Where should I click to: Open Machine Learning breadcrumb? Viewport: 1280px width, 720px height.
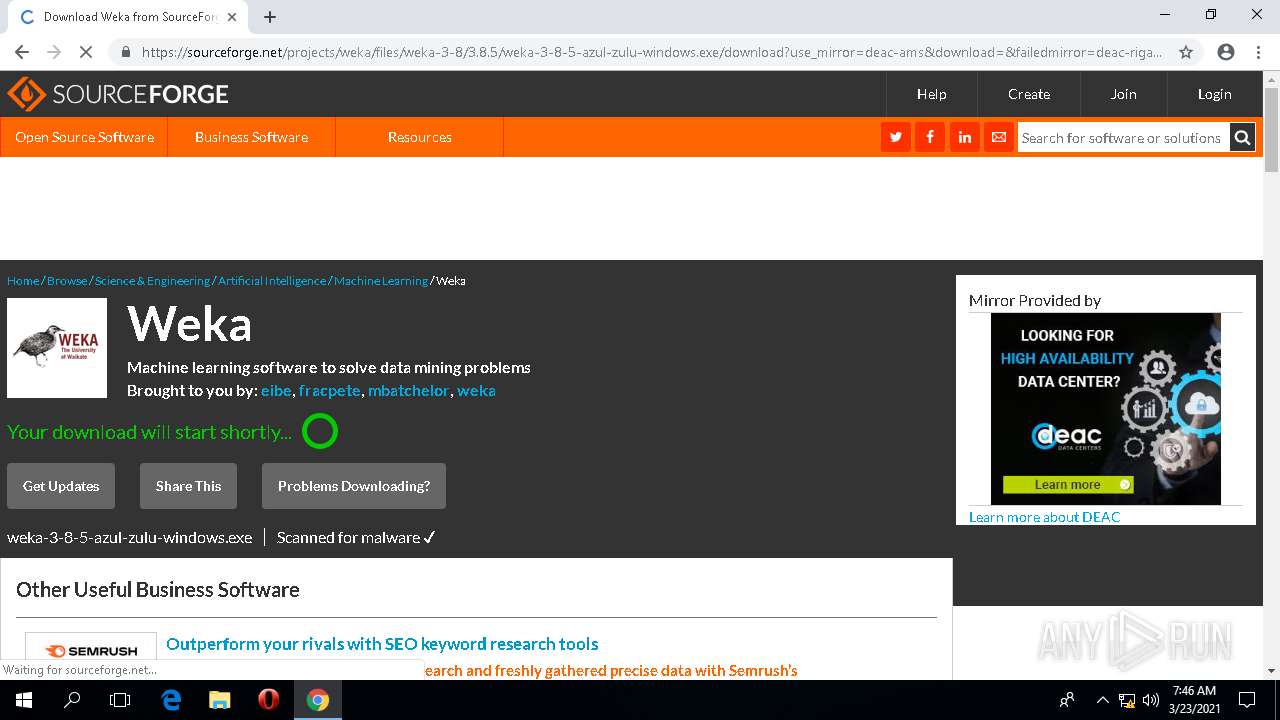tap(381, 281)
